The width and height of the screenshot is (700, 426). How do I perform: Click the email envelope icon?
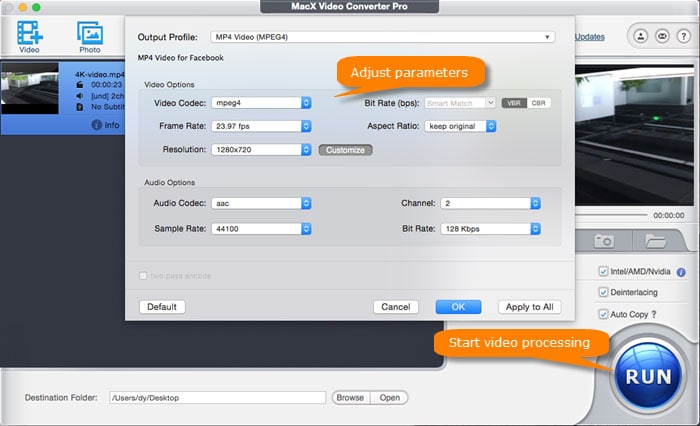click(662, 36)
